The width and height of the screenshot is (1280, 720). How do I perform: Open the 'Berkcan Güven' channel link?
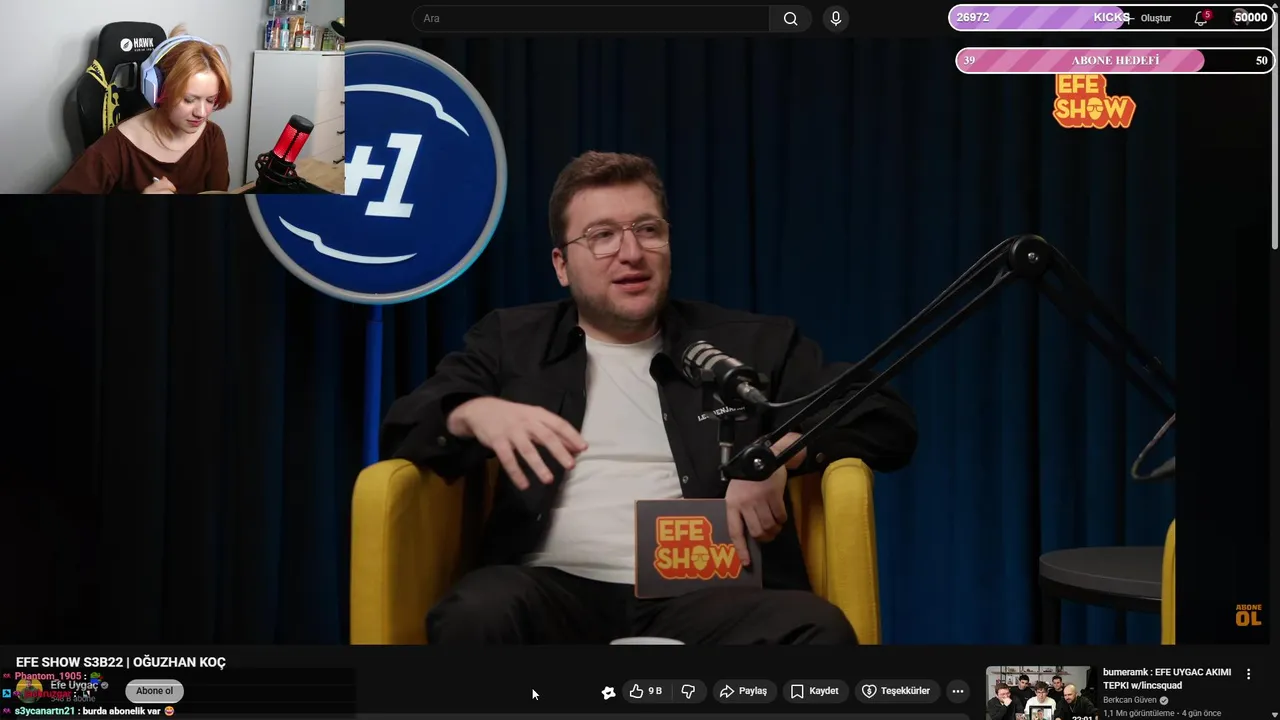pyautogui.click(x=1129, y=700)
